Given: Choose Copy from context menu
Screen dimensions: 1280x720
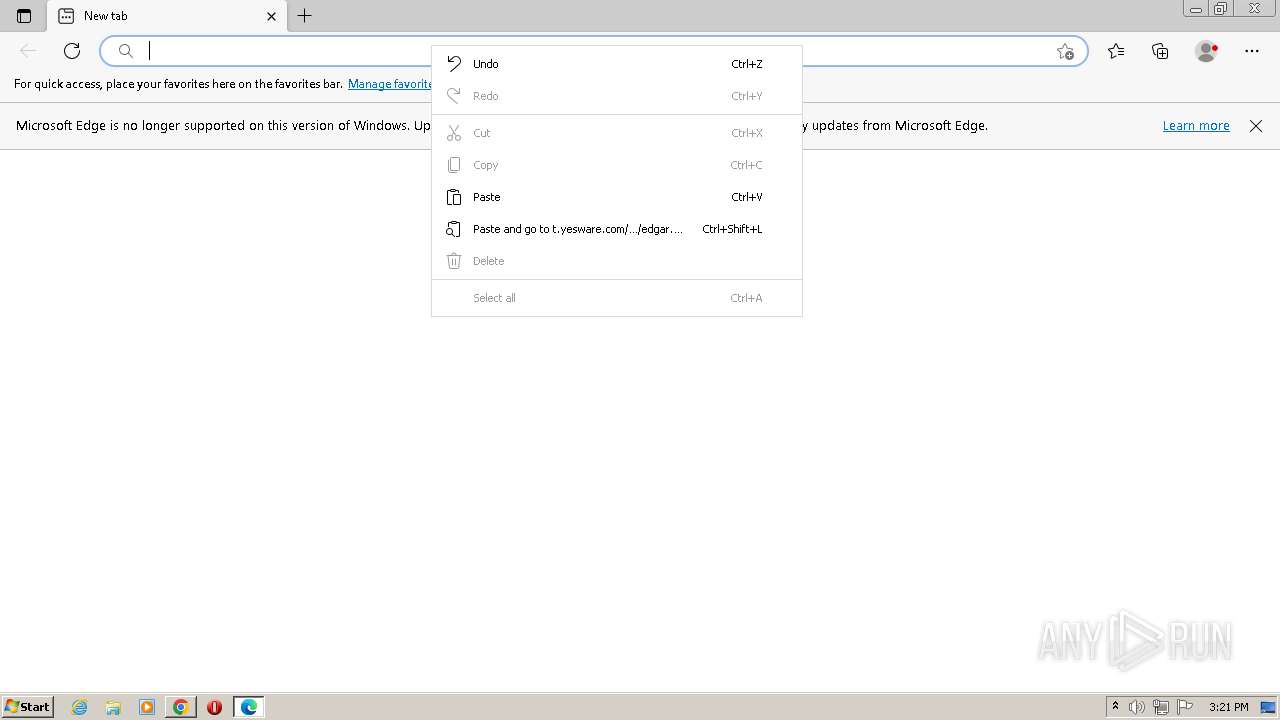Looking at the screenshot, I should click(x=616, y=165).
